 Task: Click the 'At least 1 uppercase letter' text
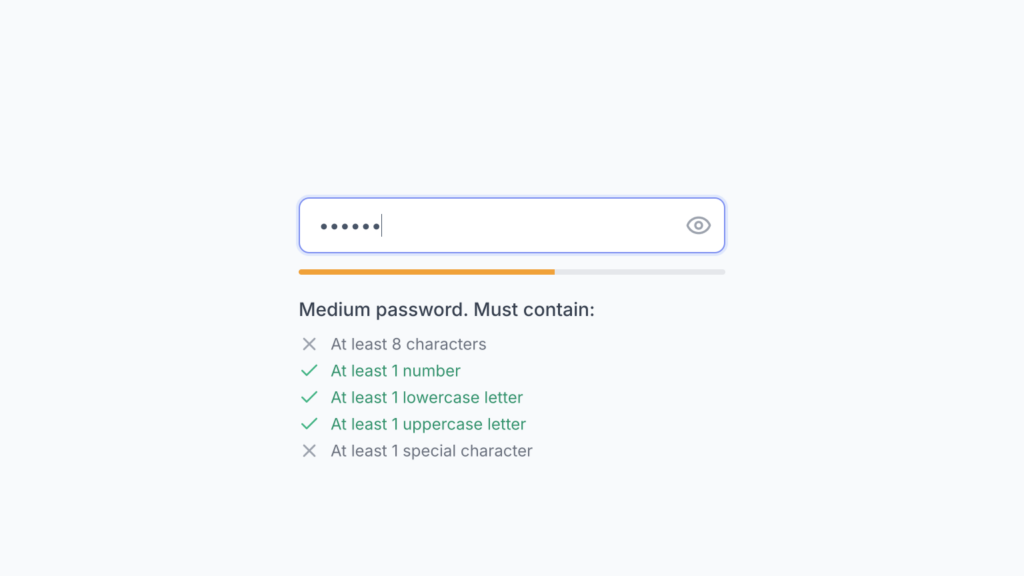[x=428, y=424]
